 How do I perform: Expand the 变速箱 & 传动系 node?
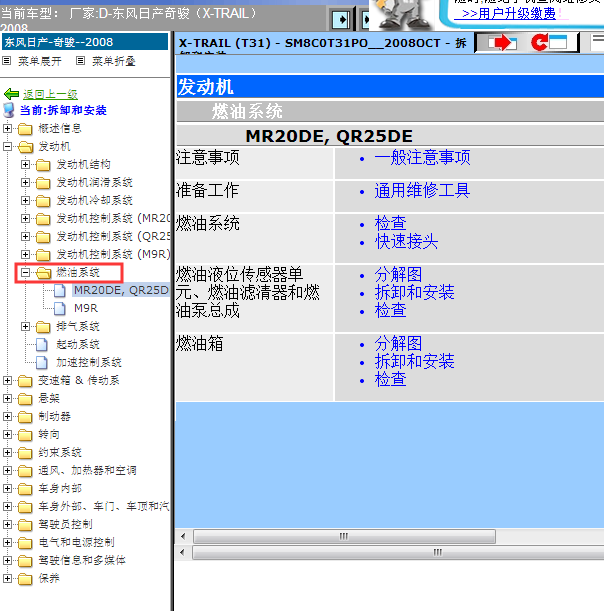(7, 380)
